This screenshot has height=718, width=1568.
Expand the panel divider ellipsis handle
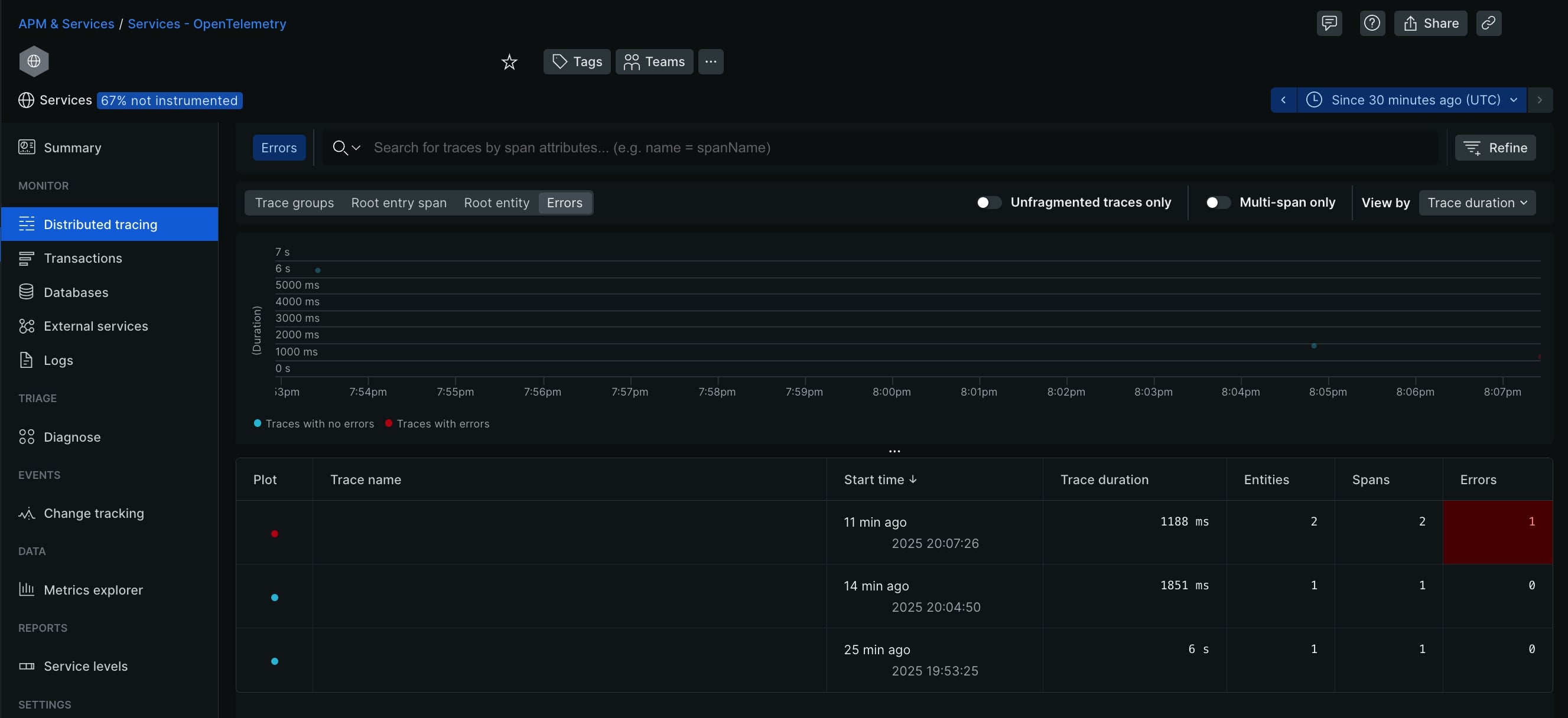point(894,452)
